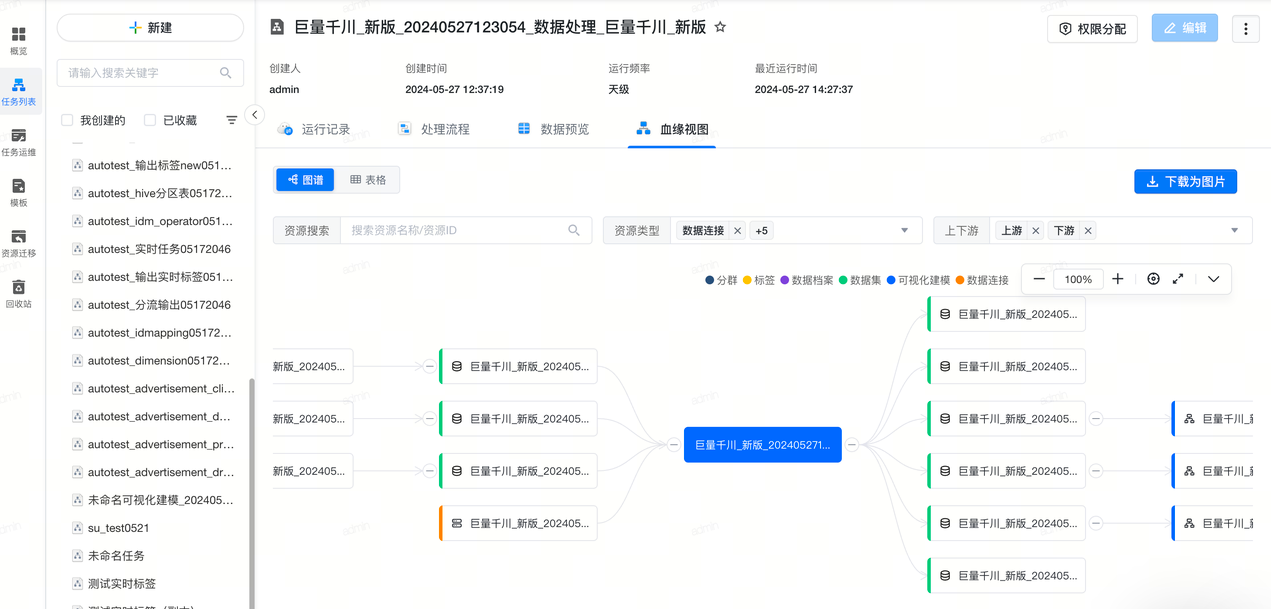This screenshot has height=609, width=1271.
Task: Click the 下载为图片 button
Action: click(1185, 182)
